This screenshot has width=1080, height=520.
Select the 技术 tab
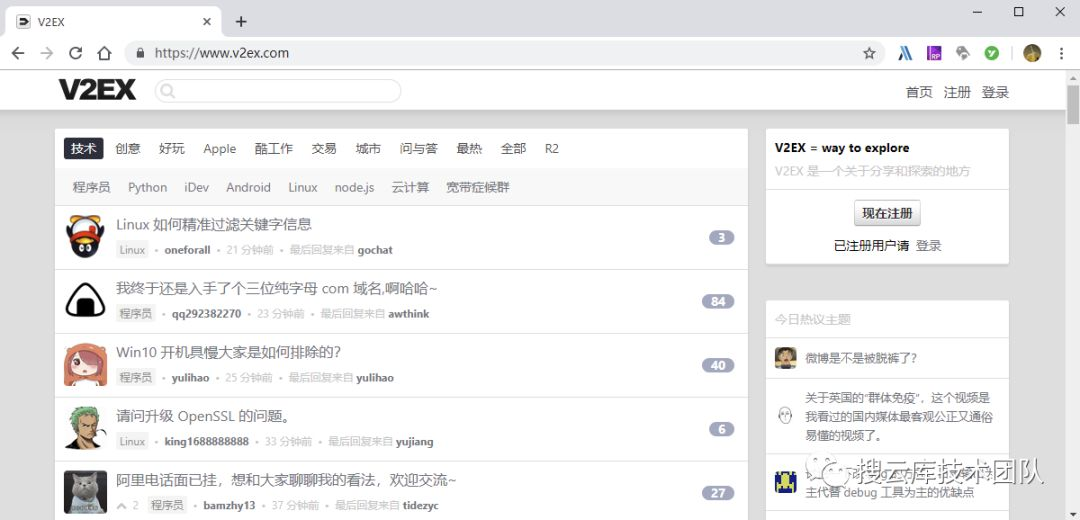tap(83, 148)
